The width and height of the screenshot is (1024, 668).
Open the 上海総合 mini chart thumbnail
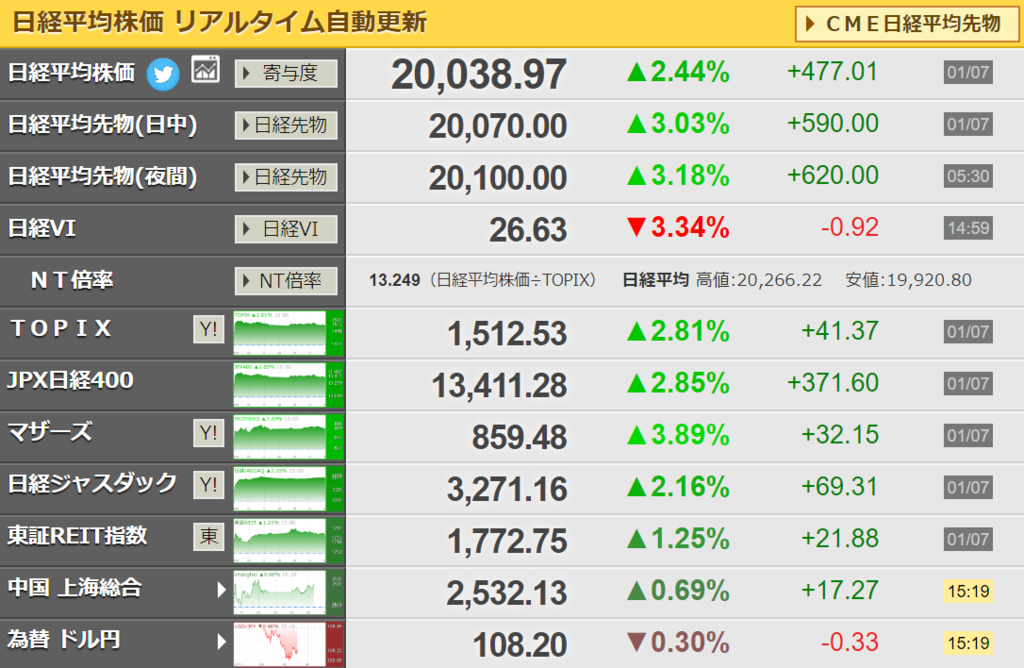coord(288,593)
